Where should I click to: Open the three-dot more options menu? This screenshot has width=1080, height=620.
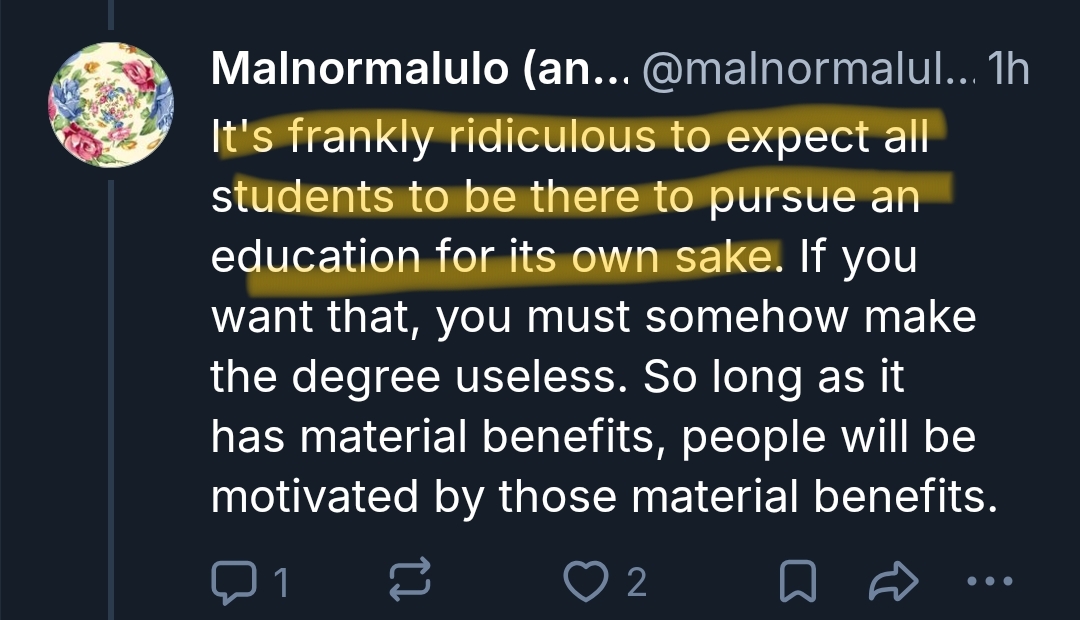coord(991,581)
